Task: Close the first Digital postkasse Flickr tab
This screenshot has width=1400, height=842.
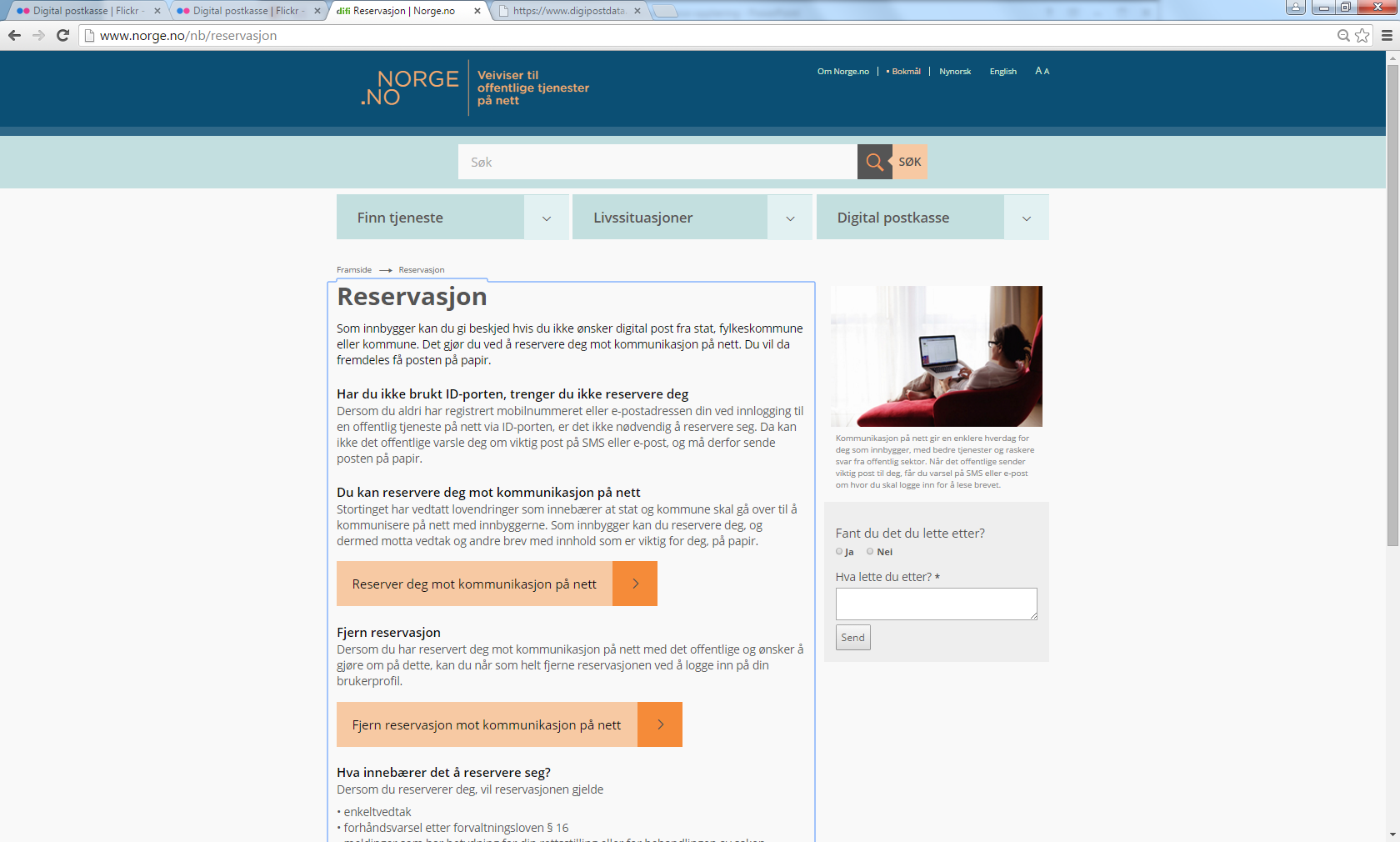Action: 157,11
